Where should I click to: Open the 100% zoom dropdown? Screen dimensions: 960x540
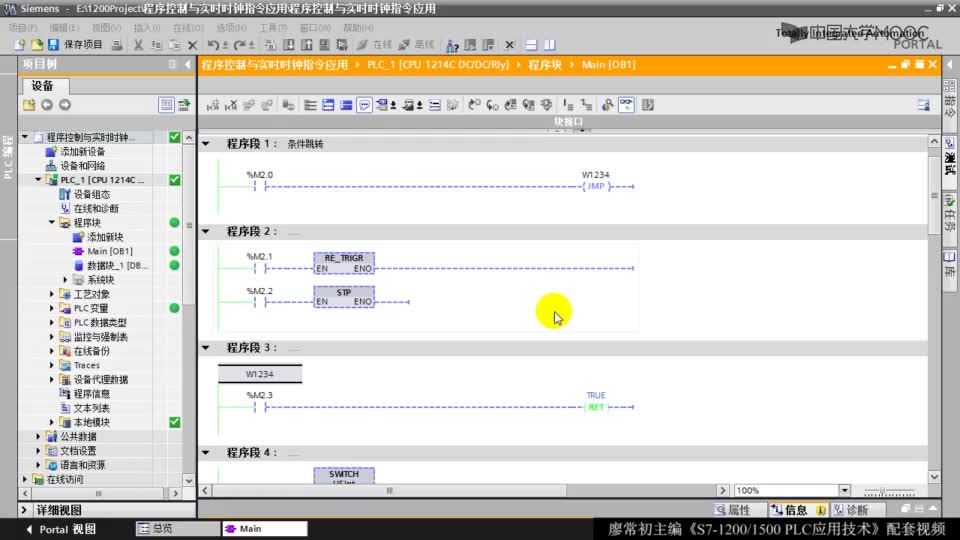(x=844, y=490)
